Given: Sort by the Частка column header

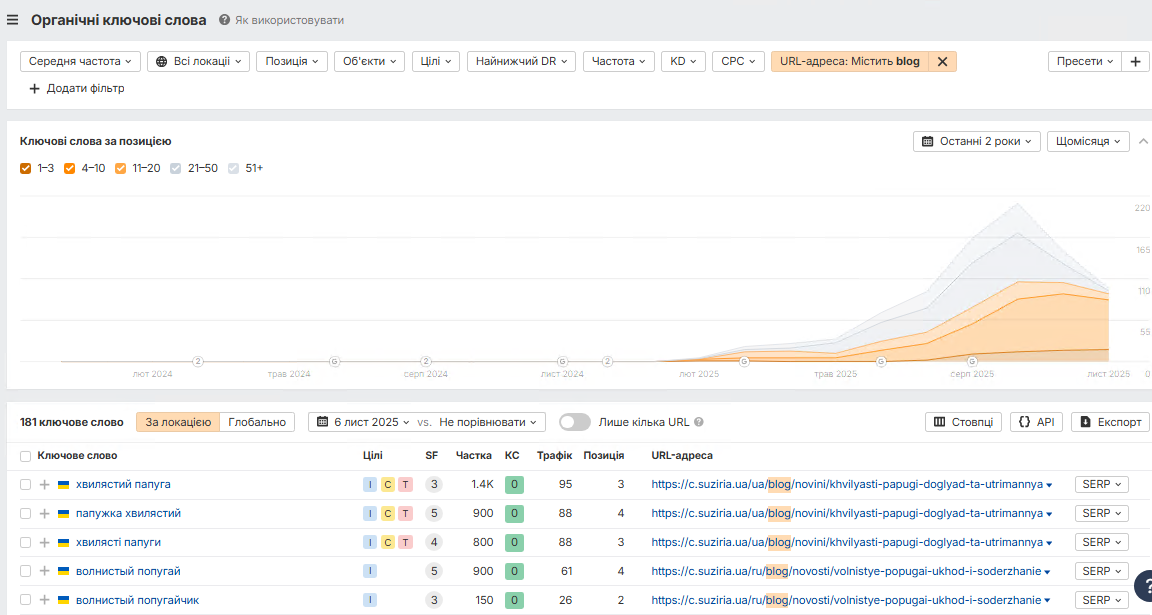Looking at the screenshot, I should (x=473, y=456).
